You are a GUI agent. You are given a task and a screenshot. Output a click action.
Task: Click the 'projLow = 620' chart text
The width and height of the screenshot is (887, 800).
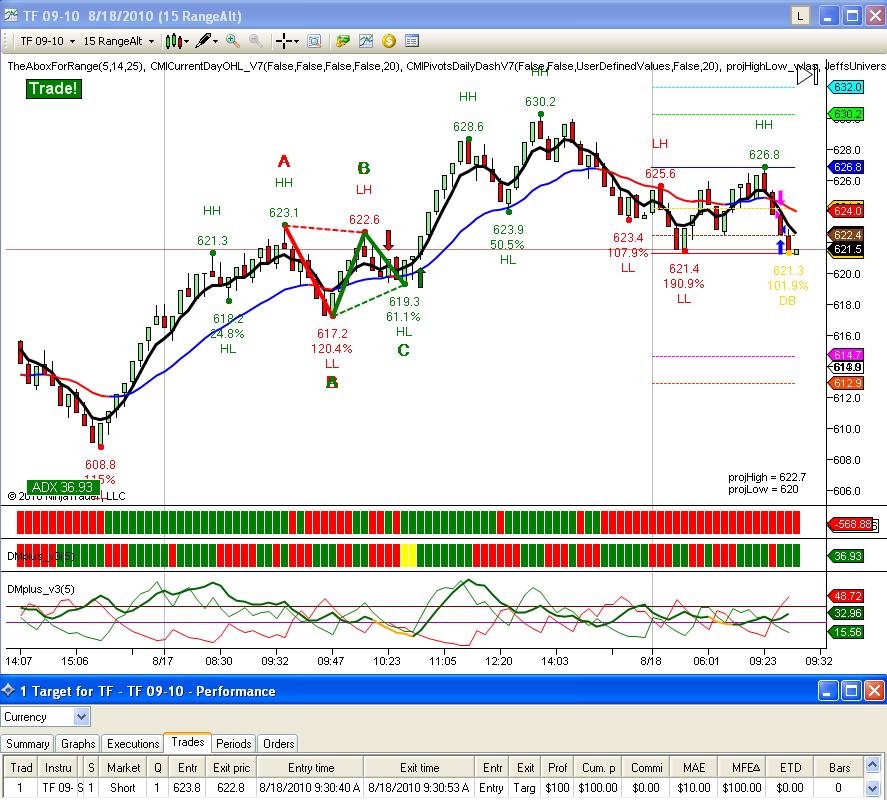pos(763,489)
